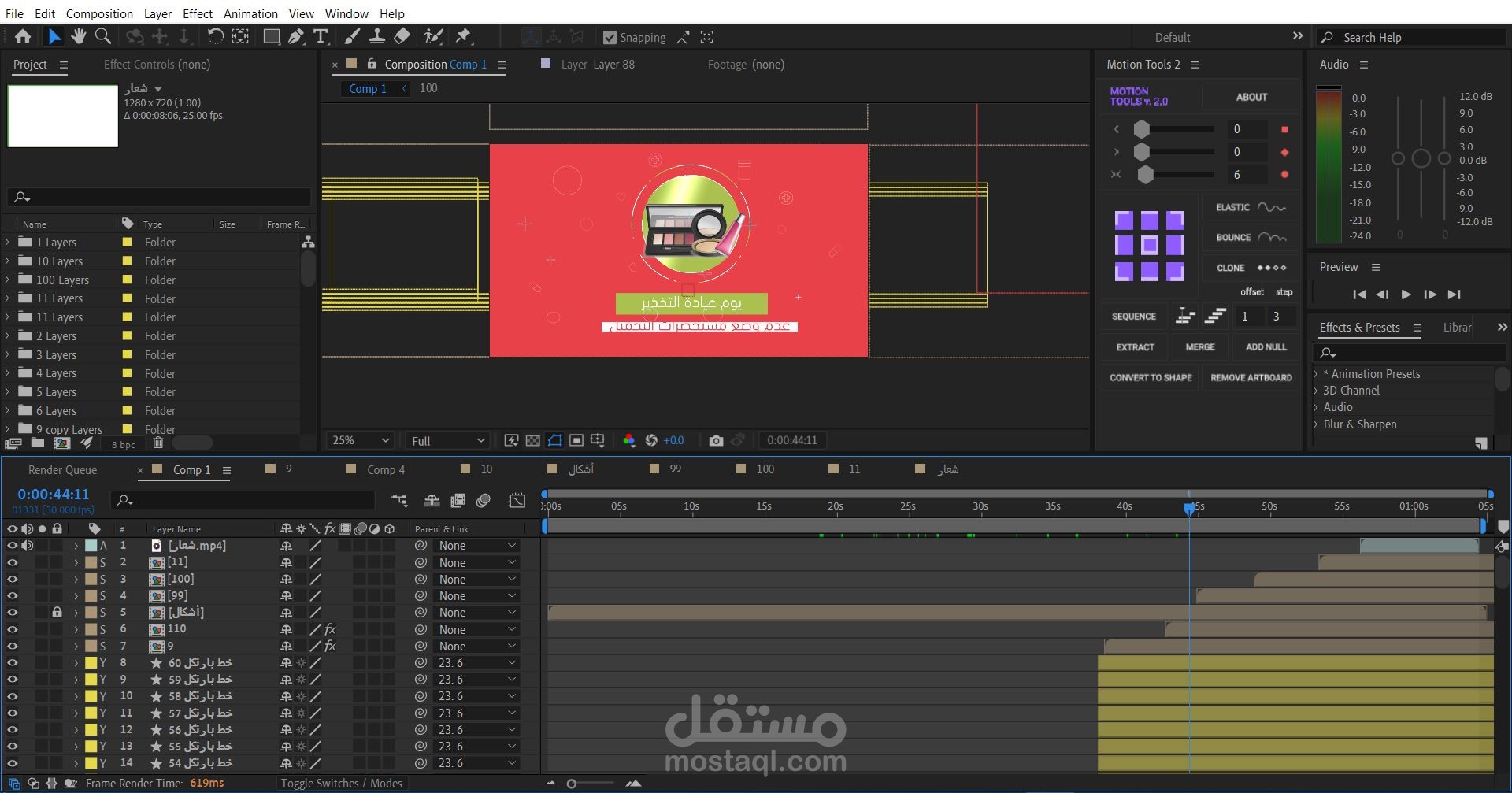Click the current time indicator on the ruler
Image resolution: width=1512 pixels, height=793 pixels.
coord(1189,510)
